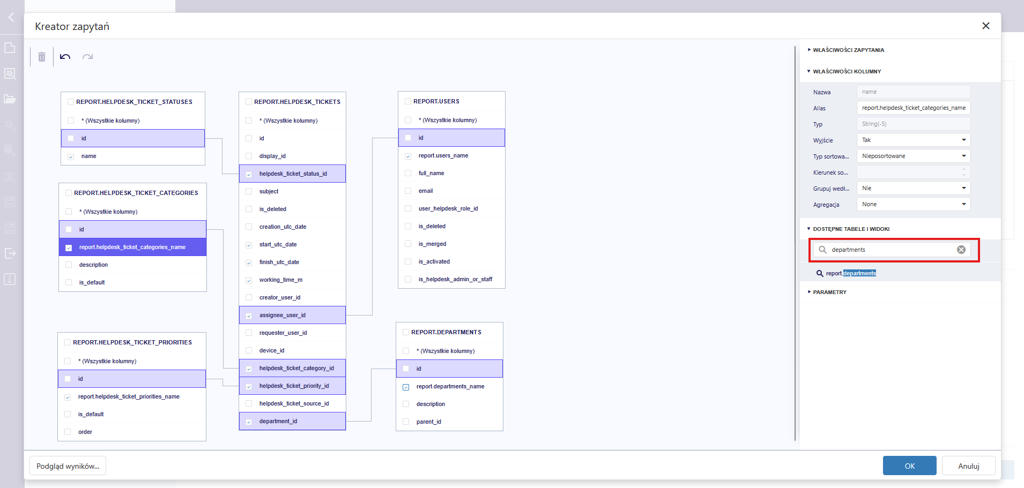Click the redo arrow icon
1024x488 pixels.
pyautogui.click(x=88, y=57)
